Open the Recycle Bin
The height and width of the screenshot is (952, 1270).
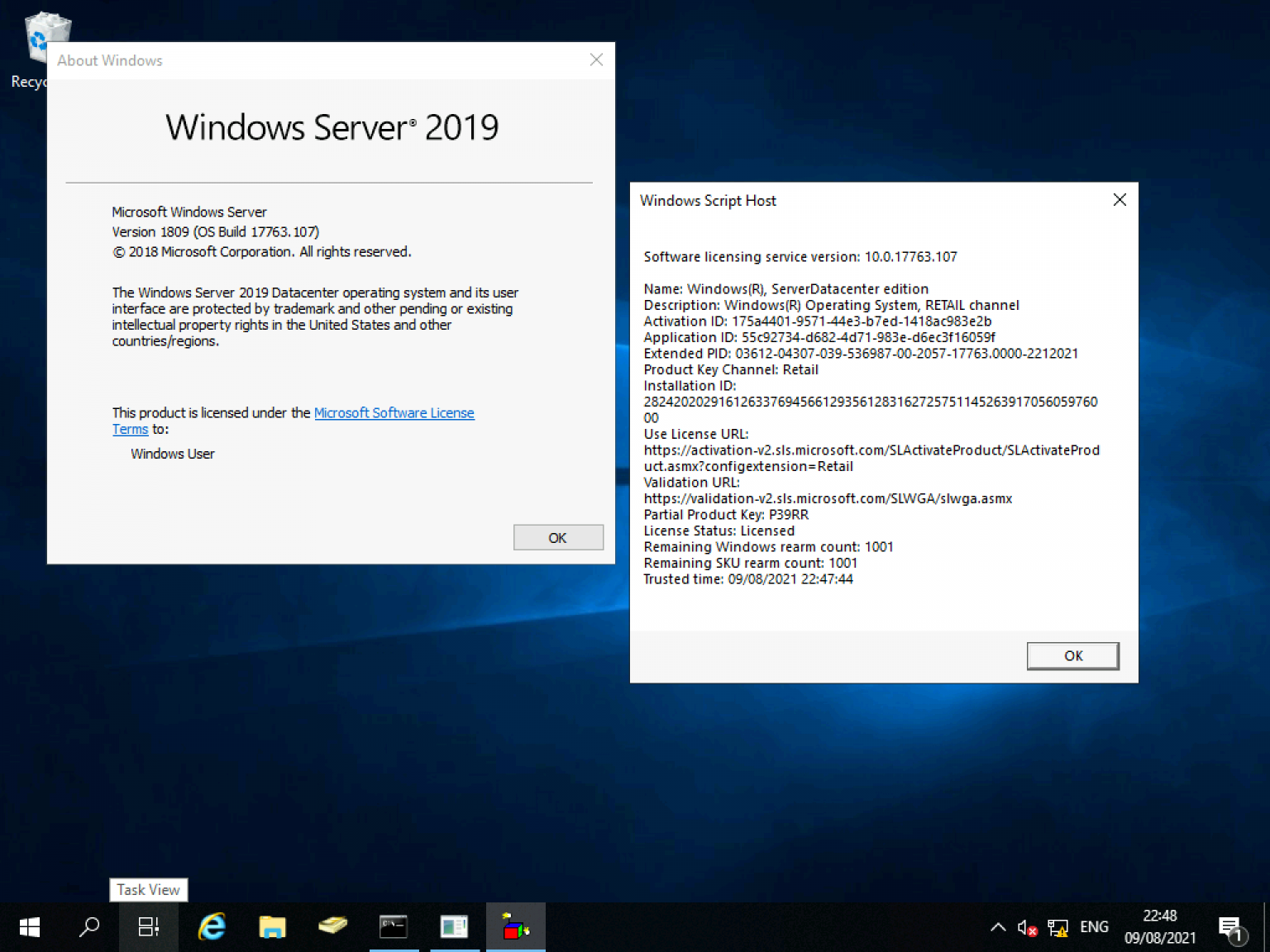coord(45,37)
